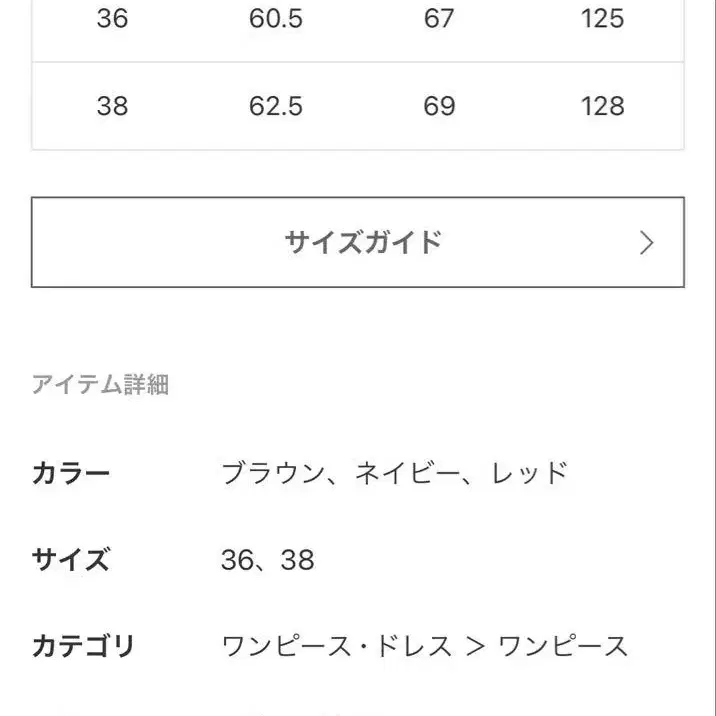Open the サイズガイド button
Viewport: 716px width, 716px height.
(357, 242)
